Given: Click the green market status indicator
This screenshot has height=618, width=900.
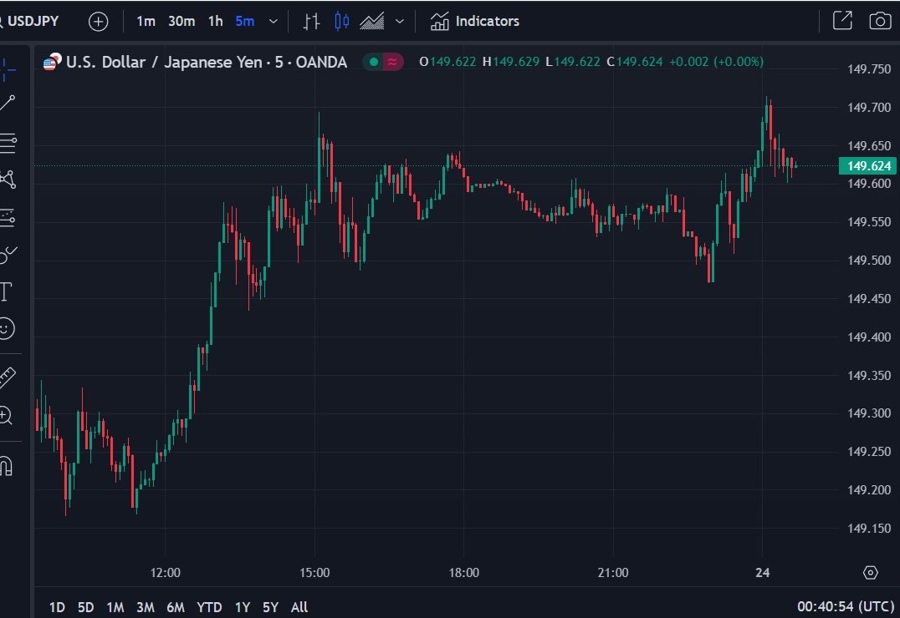Looking at the screenshot, I should click(374, 61).
